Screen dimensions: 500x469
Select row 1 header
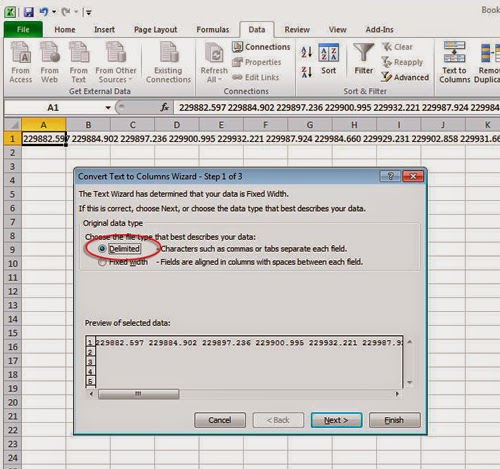[x=13, y=138]
